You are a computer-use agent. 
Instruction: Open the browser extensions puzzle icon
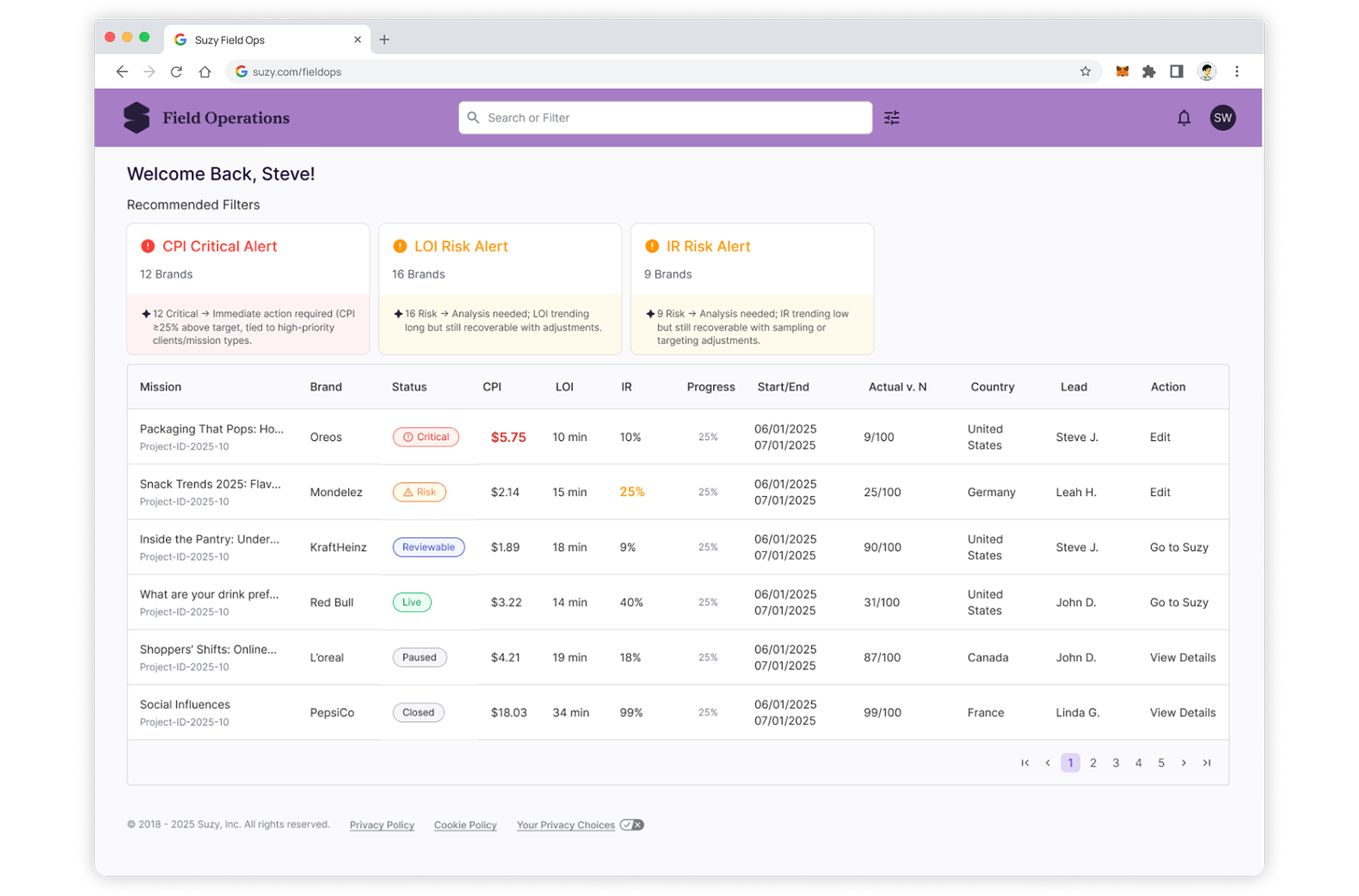click(x=1148, y=71)
